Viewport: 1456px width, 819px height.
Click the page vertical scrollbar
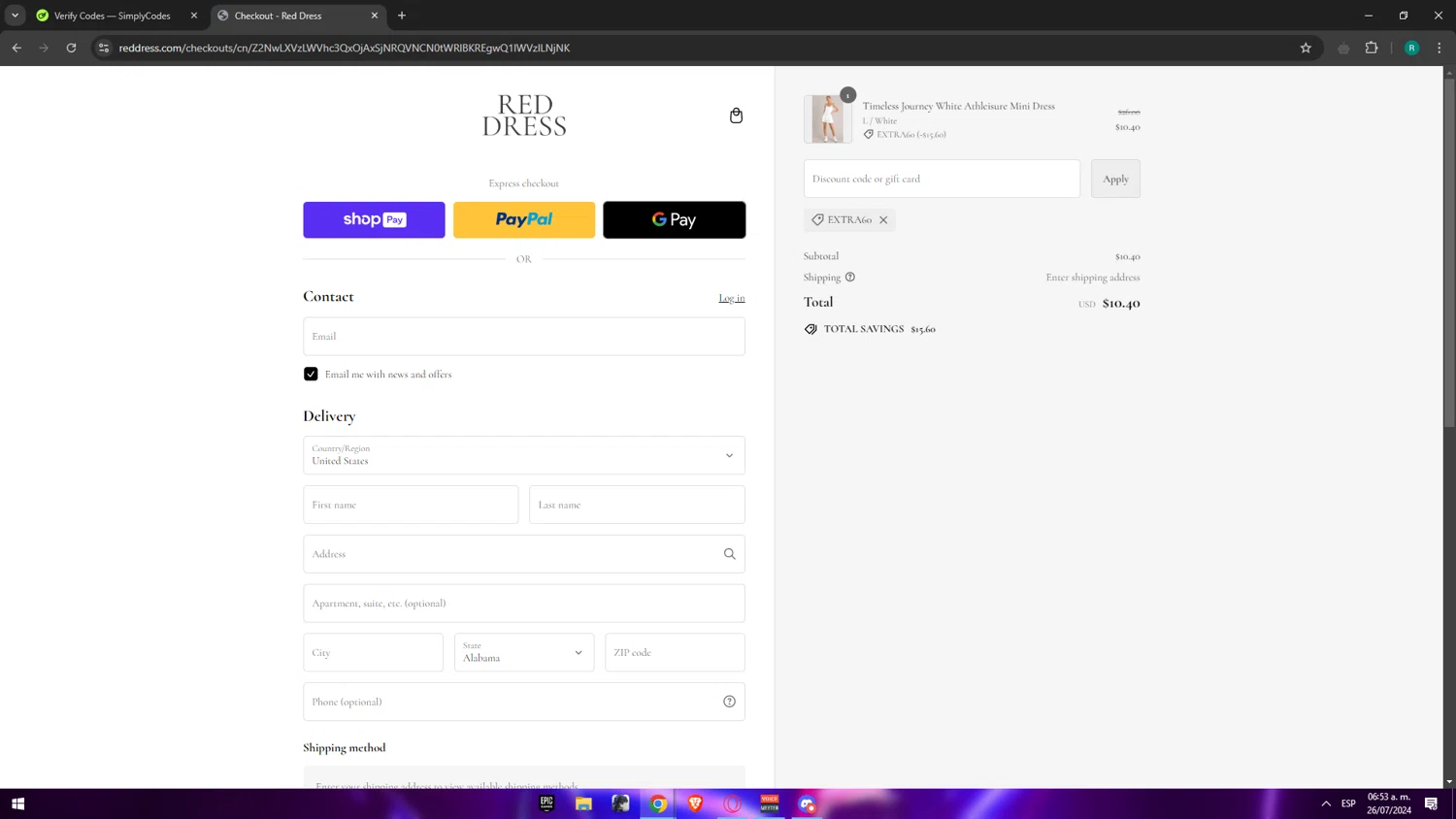[1449, 252]
